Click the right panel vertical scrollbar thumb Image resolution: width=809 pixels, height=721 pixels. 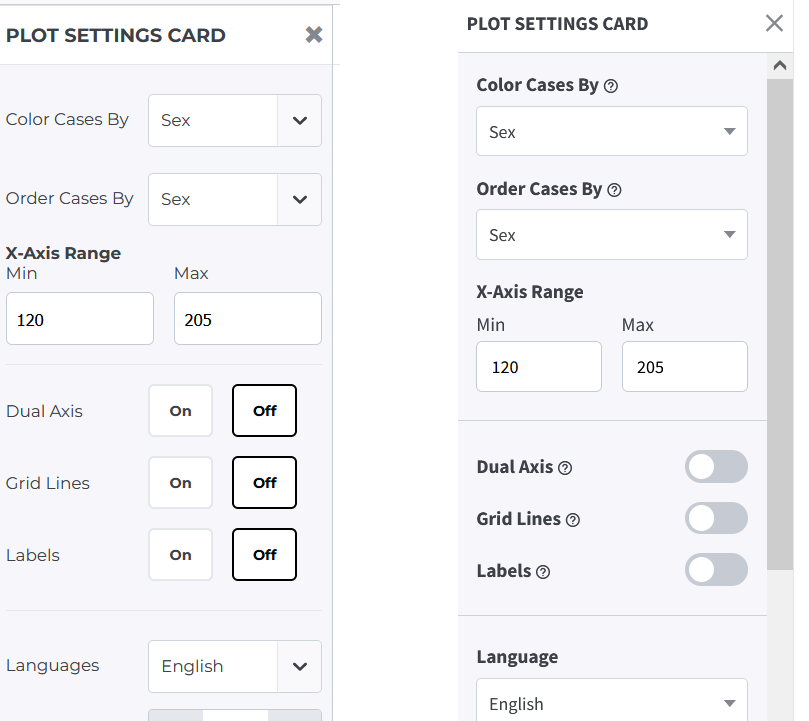[x=780, y=324]
